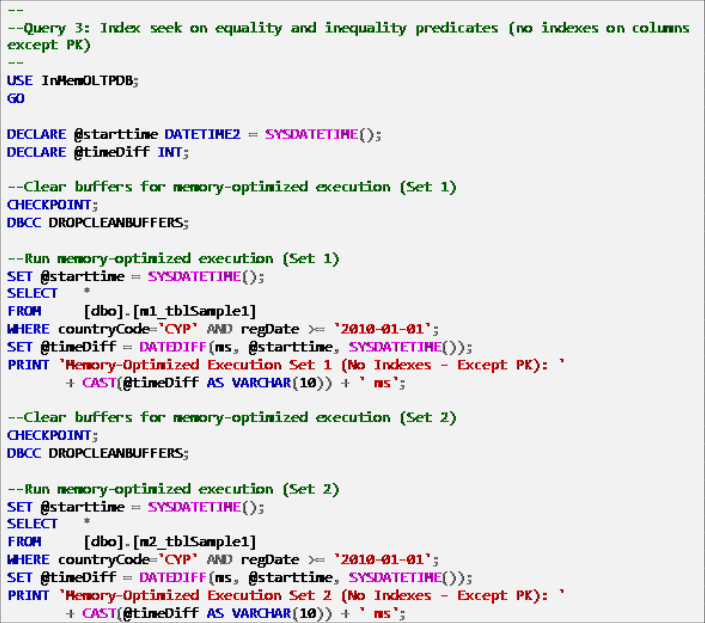Click the table name "[dbo].[m2_tblSample1]"
This screenshot has height=623, width=705.
170,542
